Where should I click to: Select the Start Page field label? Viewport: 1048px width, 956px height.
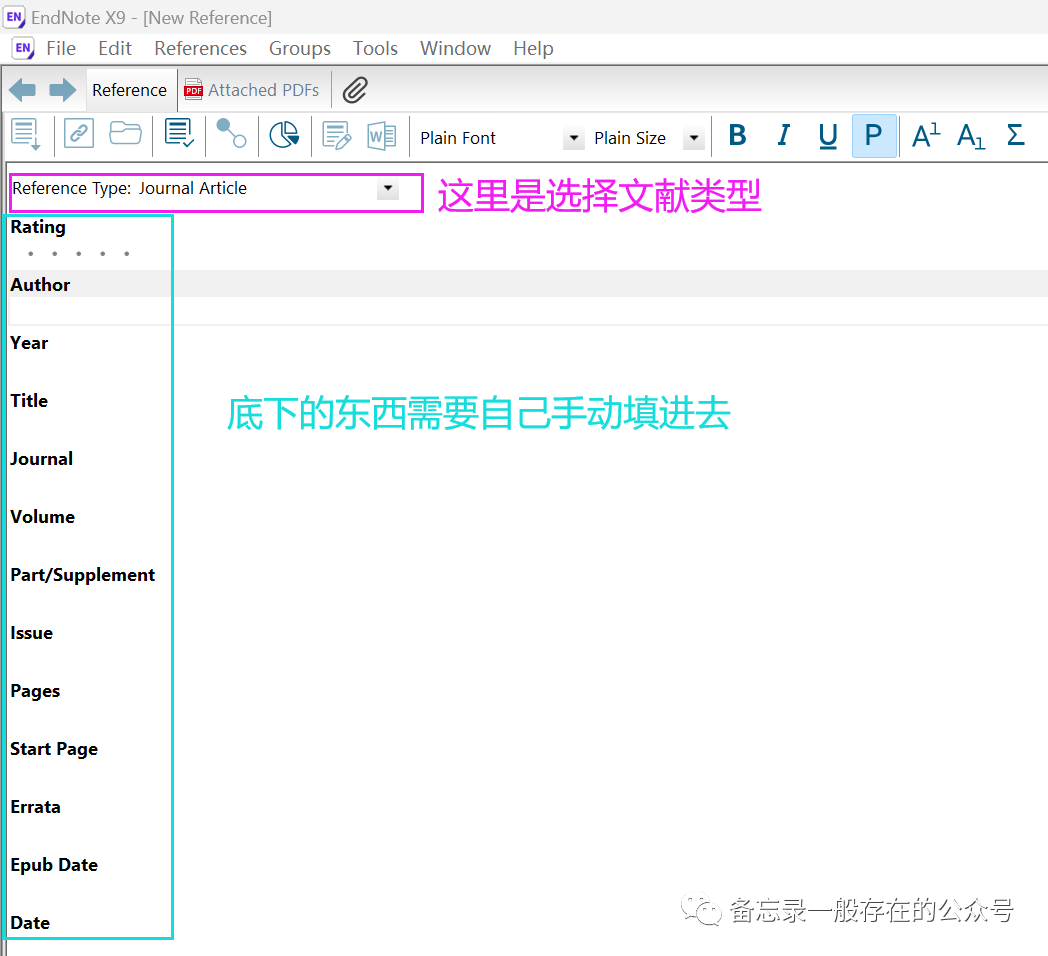click(x=54, y=749)
